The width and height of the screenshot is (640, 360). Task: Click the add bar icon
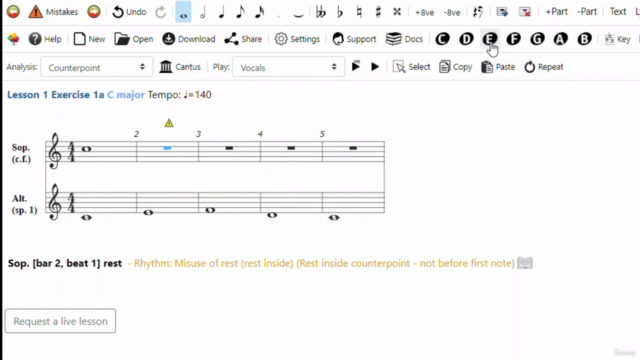[x=502, y=12]
